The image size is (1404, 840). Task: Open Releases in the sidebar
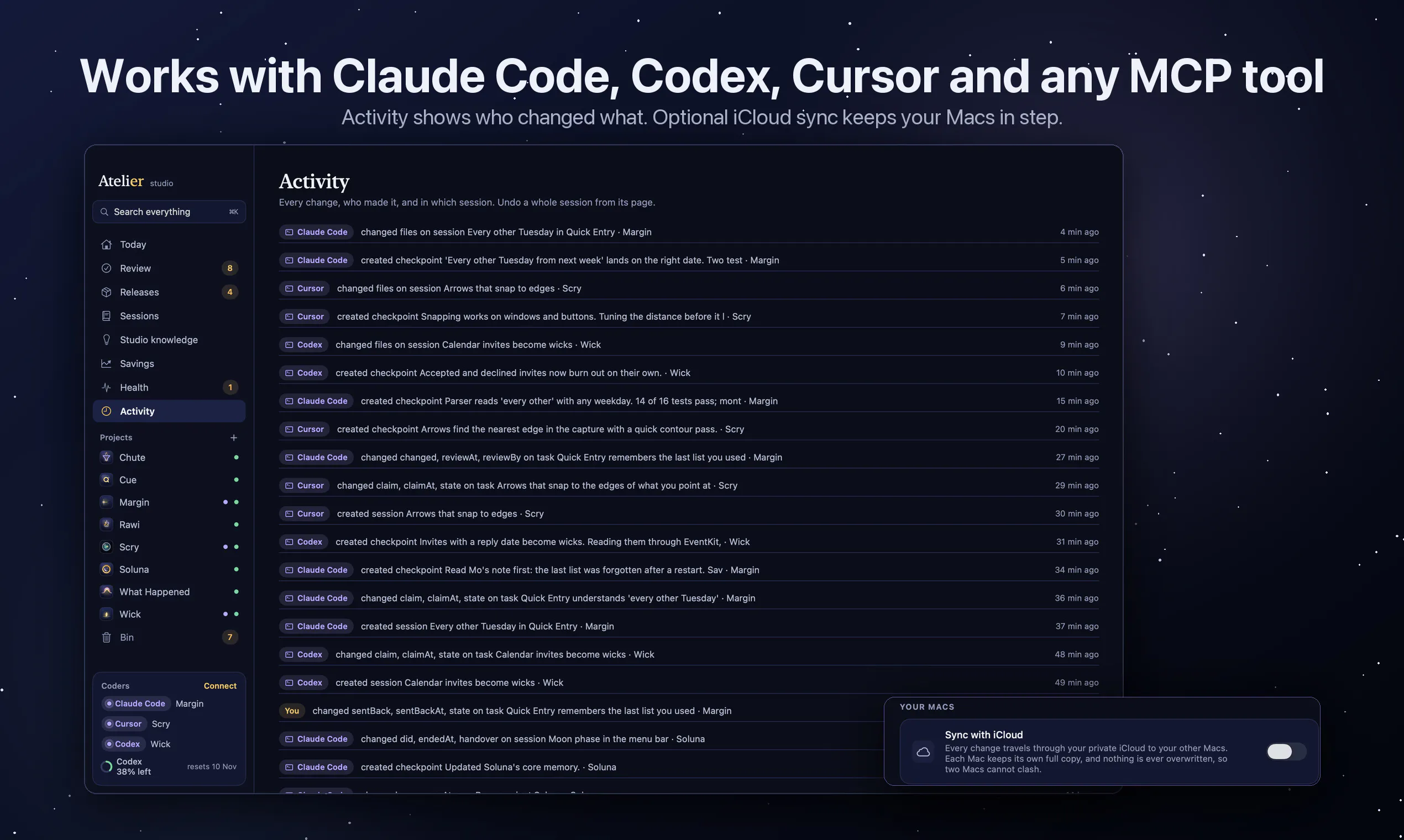169,292
